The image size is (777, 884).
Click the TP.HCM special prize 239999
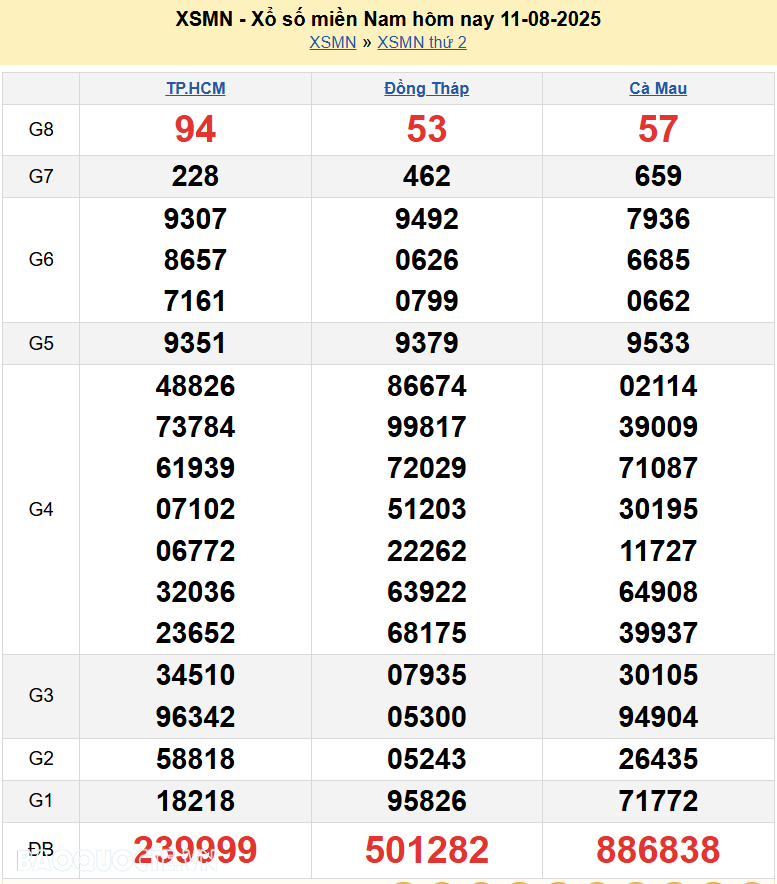[195, 850]
